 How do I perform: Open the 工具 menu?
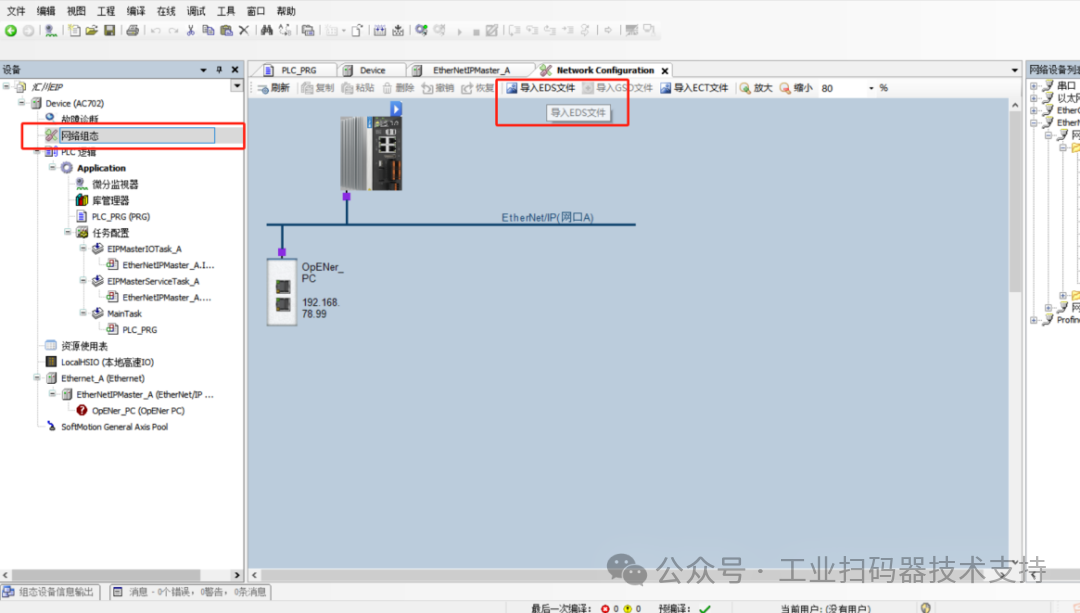pyautogui.click(x=226, y=11)
